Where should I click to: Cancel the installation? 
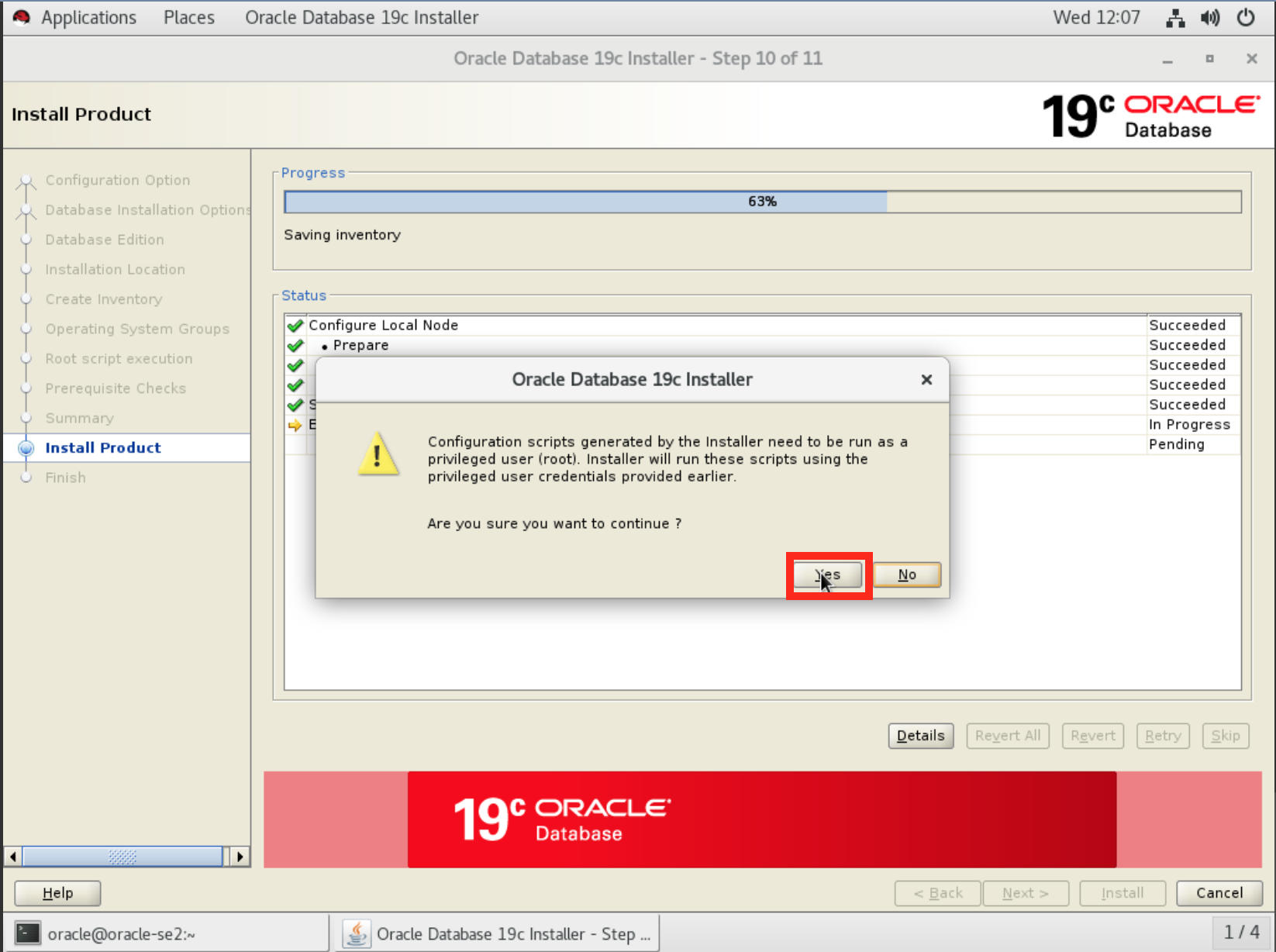tap(1219, 893)
